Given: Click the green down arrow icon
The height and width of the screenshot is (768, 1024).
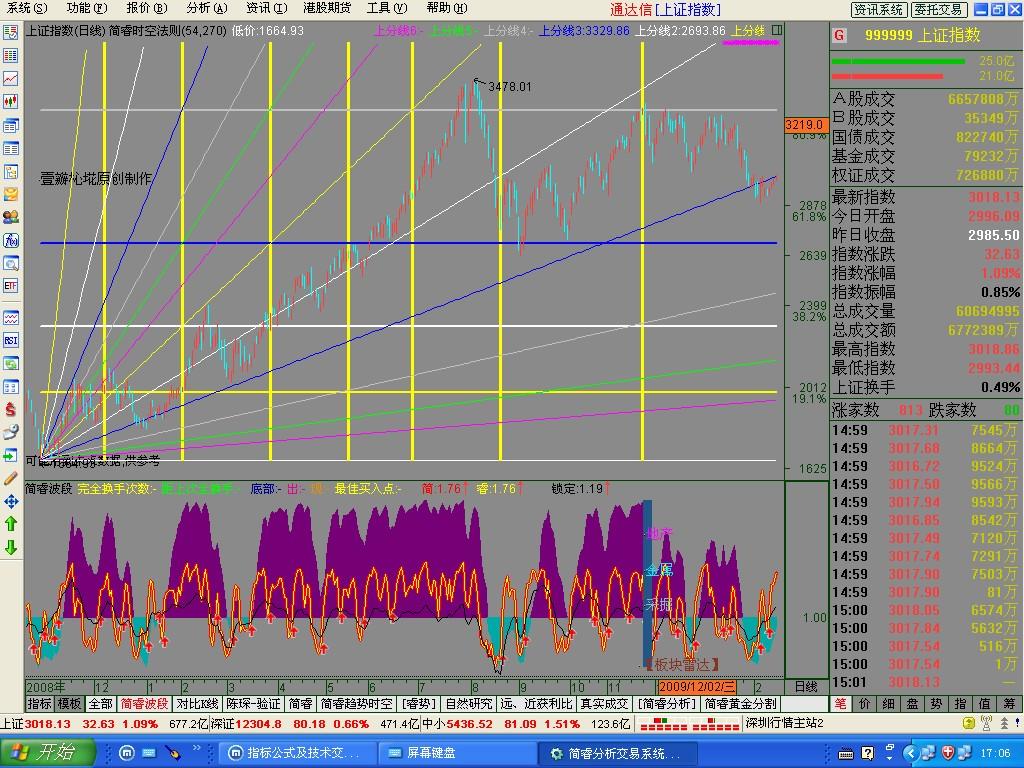Looking at the screenshot, I should click(10, 547).
